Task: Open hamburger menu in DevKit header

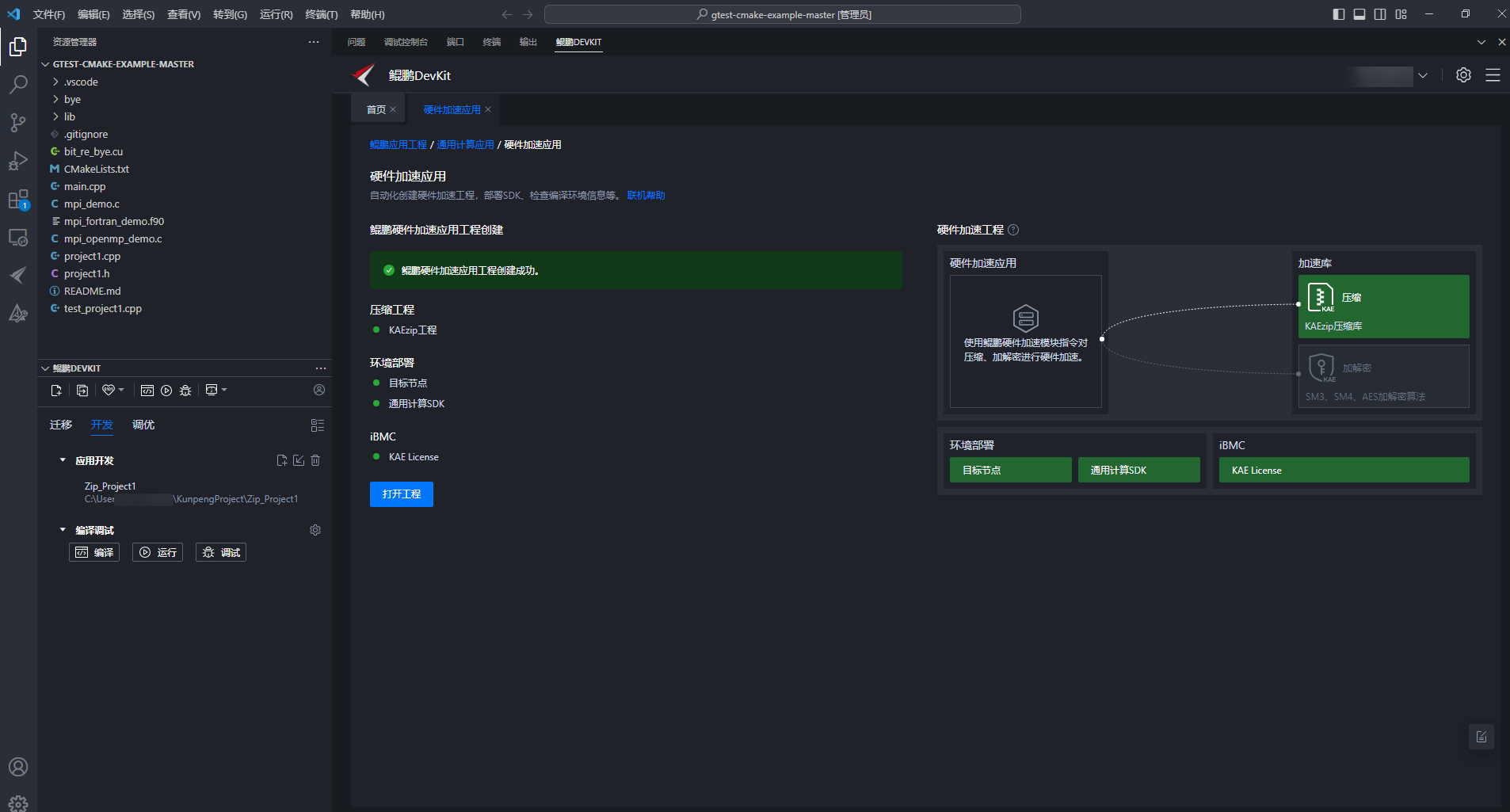Action: (x=1493, y=75)
